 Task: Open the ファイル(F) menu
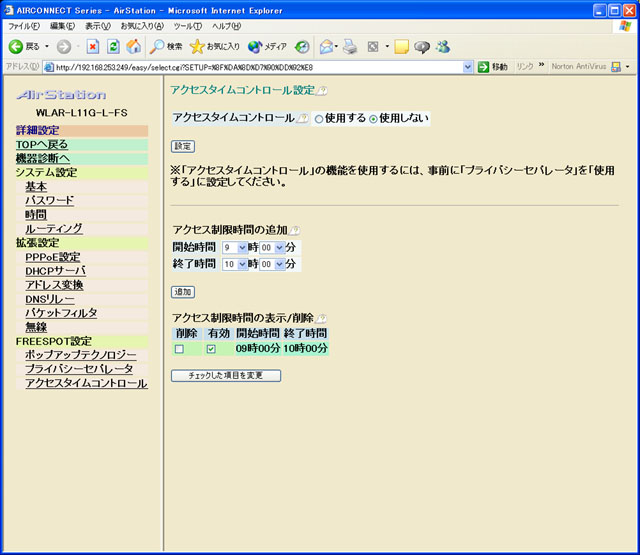pyautogui.click(x=24, y=27)
